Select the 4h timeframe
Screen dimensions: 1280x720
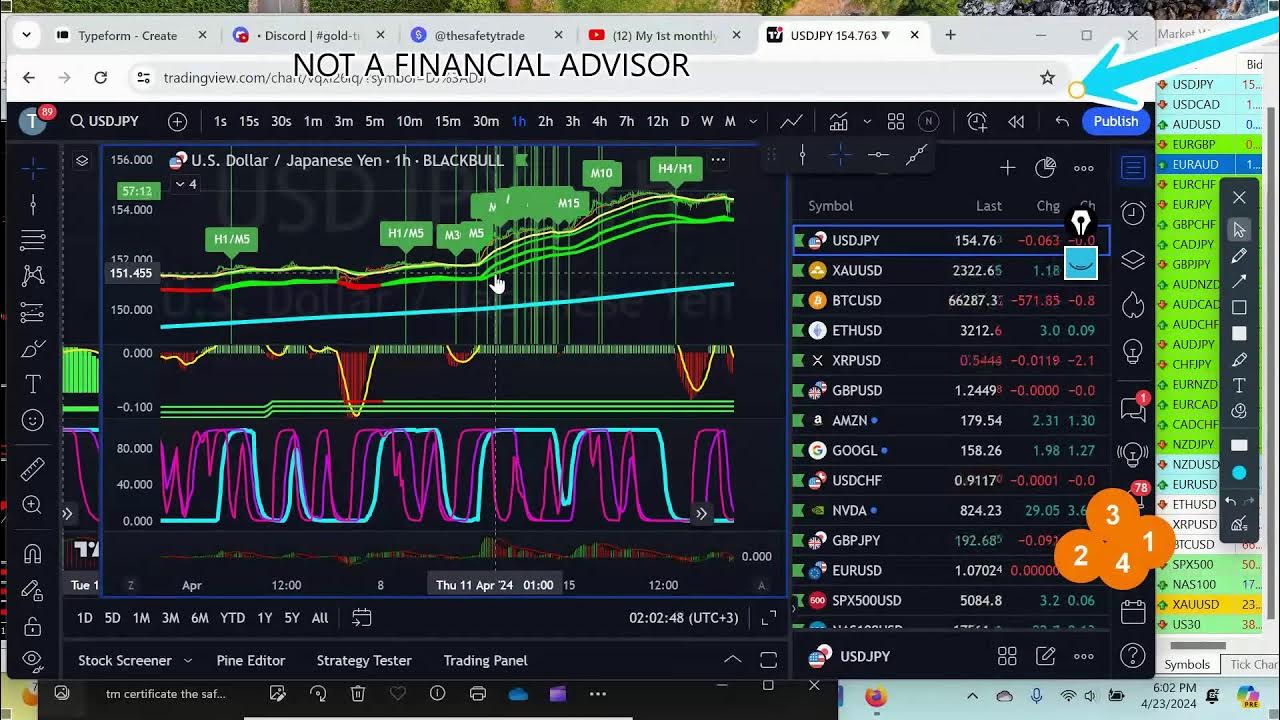599,121
